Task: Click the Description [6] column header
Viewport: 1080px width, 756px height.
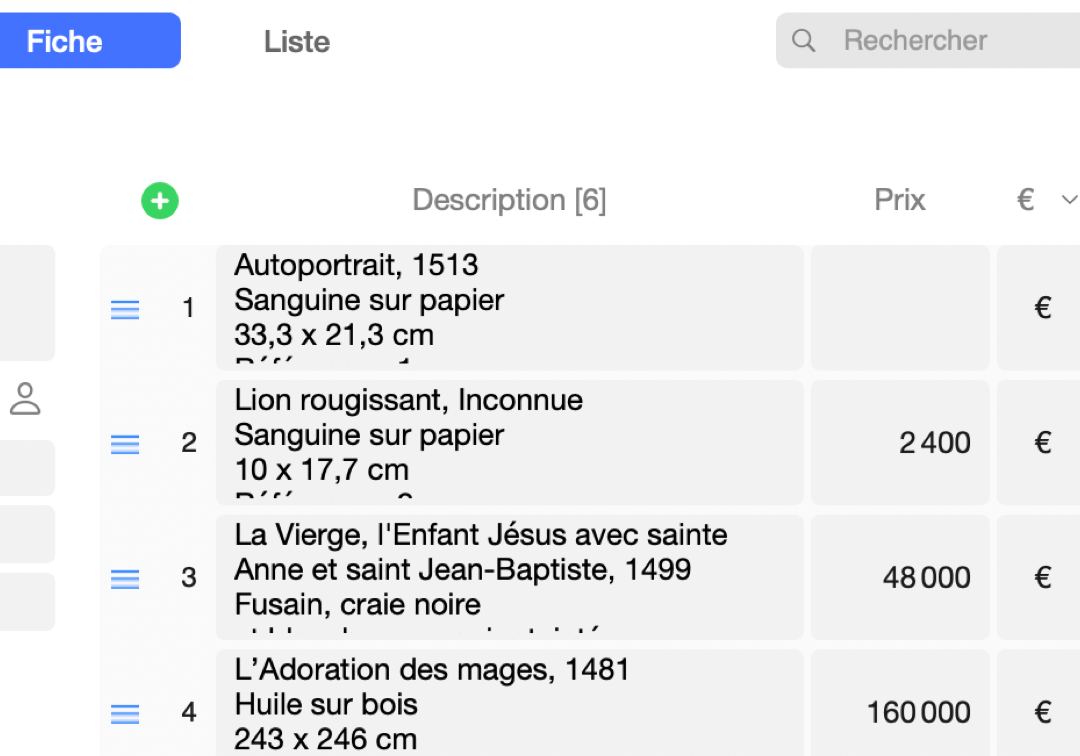Action: tap(509, 199)
